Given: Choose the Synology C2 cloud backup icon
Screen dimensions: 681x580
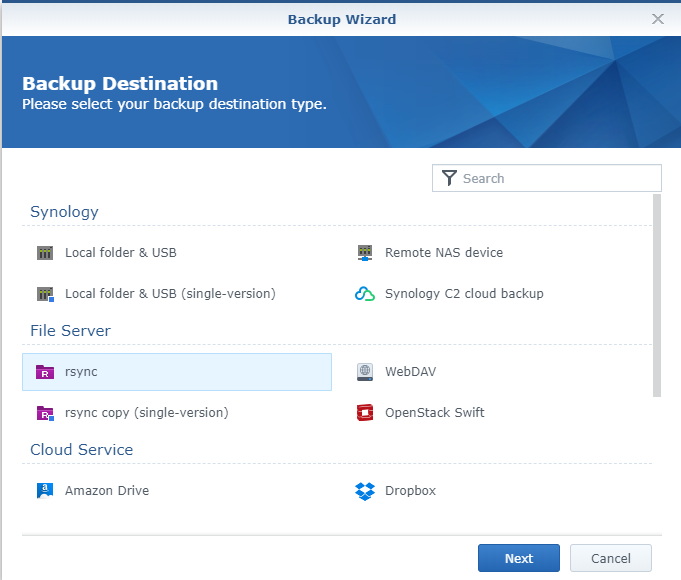Looking at the screenshot, I should tap(365, 294).
